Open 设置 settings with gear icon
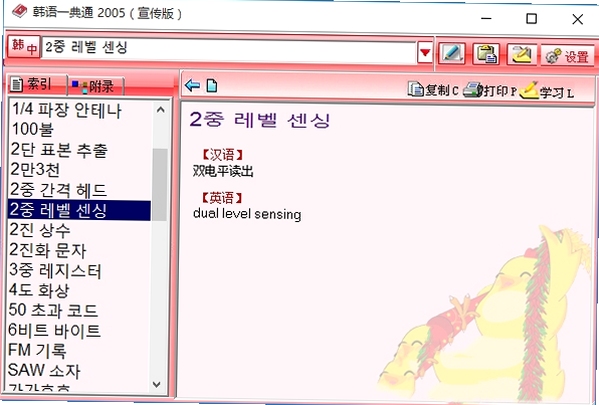 click(568, 56)
